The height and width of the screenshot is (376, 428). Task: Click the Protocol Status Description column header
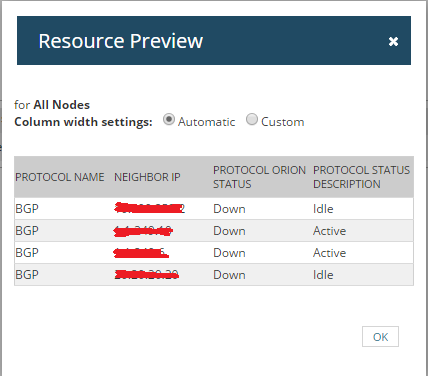(x=361, y=177)
